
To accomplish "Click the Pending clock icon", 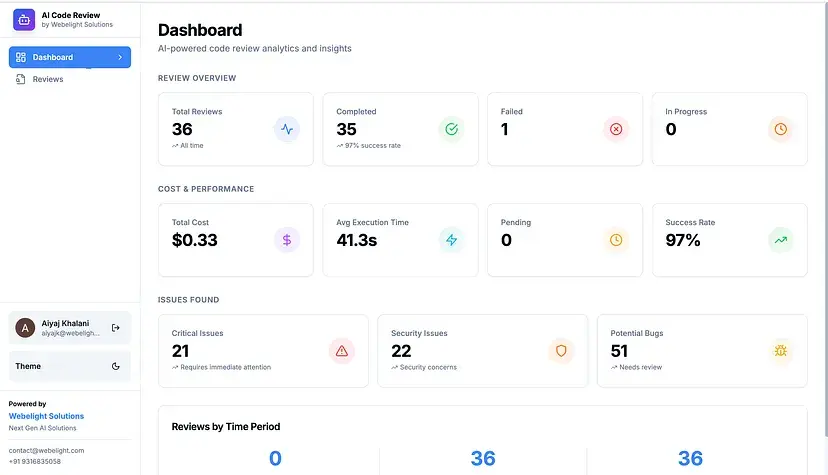I will [616, 240].
